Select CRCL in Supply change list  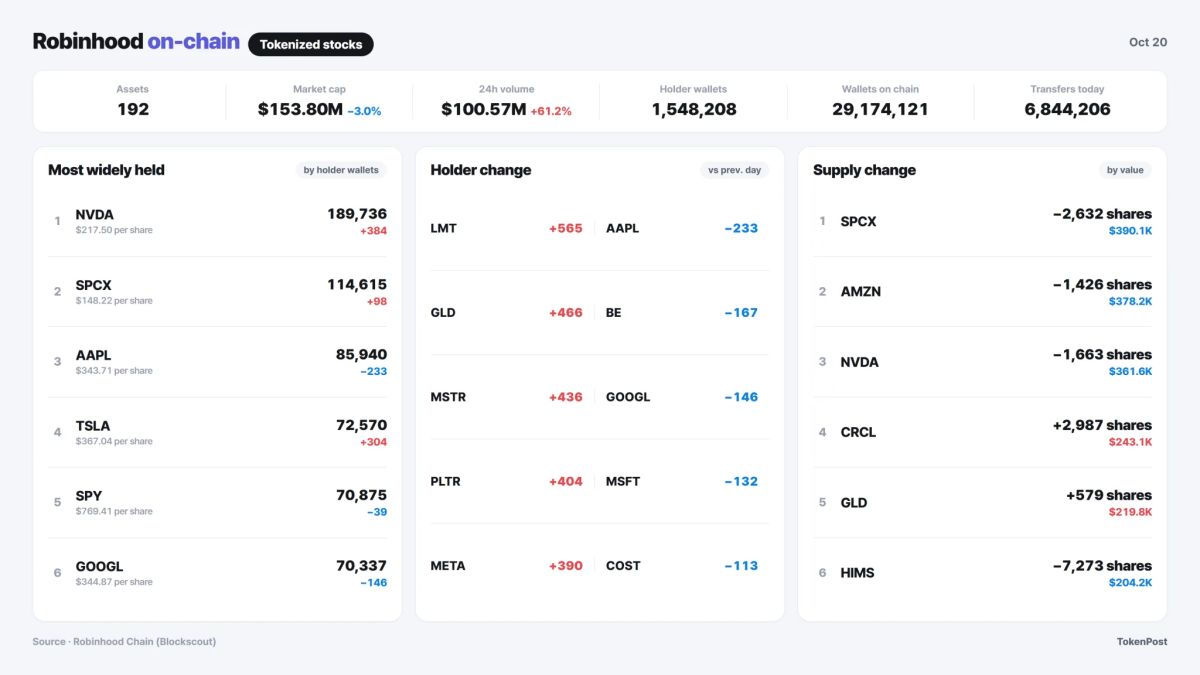coord(858,432)
